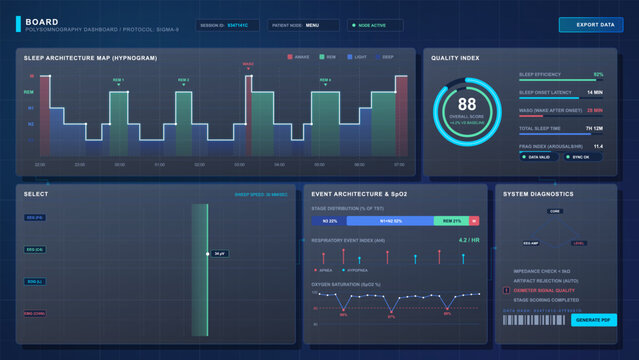
Task: Click the cyan Board logo bar
Action: click(x=18, y=24)
